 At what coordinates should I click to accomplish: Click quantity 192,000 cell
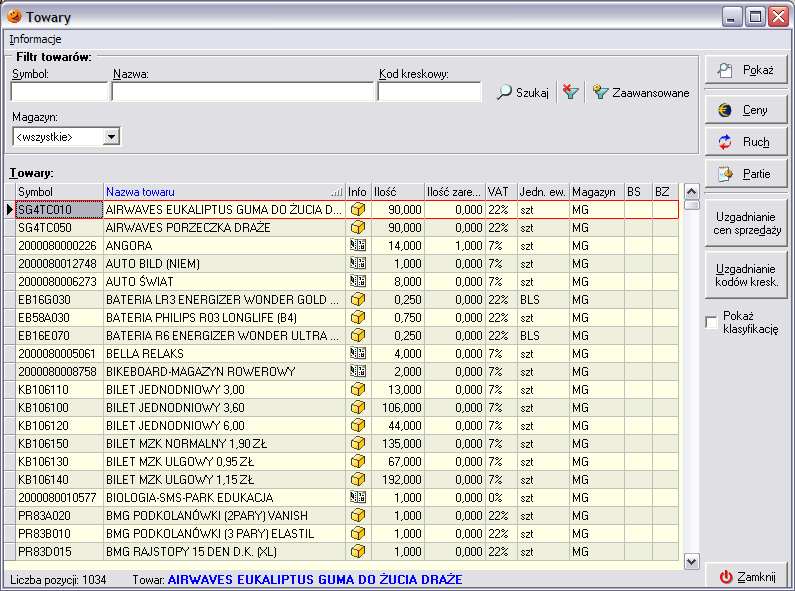[398, 479]
